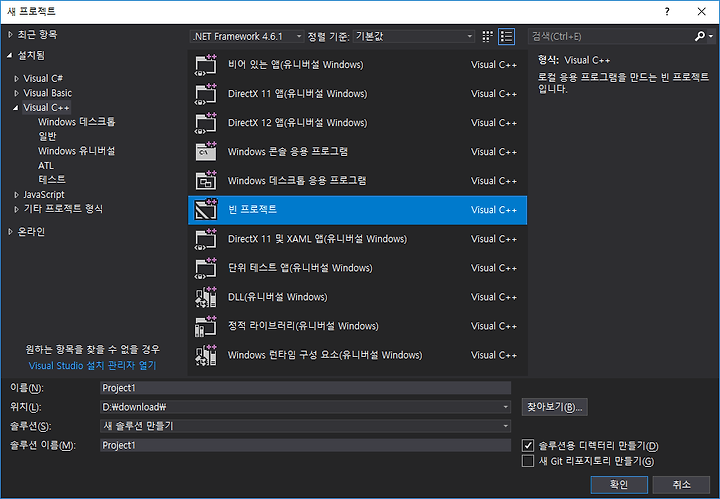Select Windows 유니버설 tree item
This screenshot has height=499, width=720.
coord(76,151)
